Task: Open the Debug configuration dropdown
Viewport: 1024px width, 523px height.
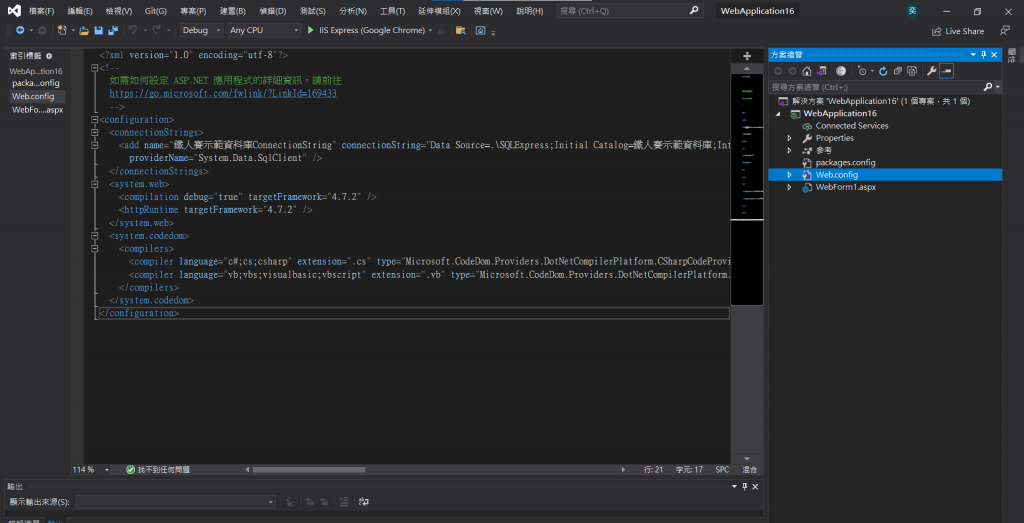Action: coord(202,30)
